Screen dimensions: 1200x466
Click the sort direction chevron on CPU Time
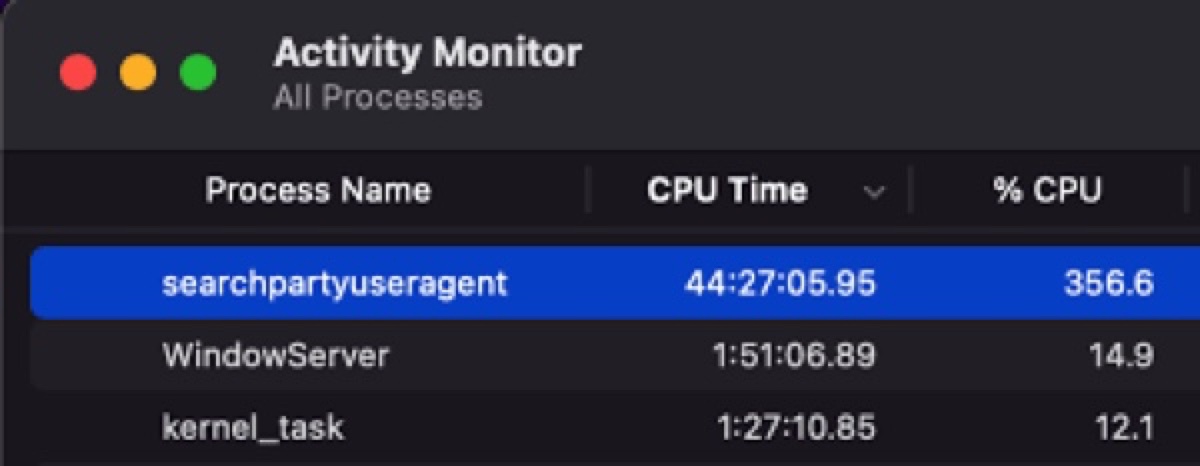click(x=874, y=191)
